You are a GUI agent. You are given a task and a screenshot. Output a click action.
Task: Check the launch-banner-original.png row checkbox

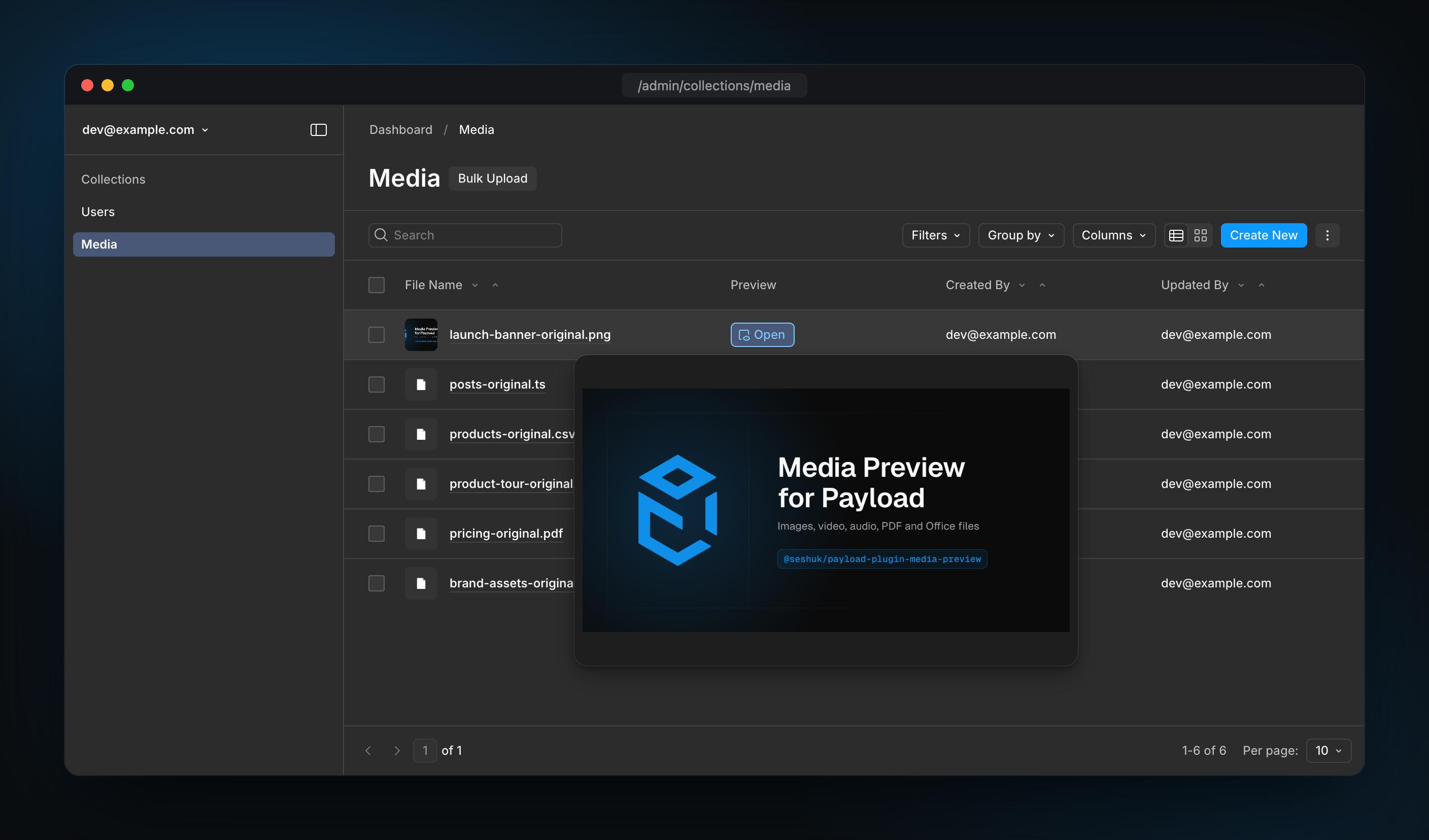coord(377,335)
